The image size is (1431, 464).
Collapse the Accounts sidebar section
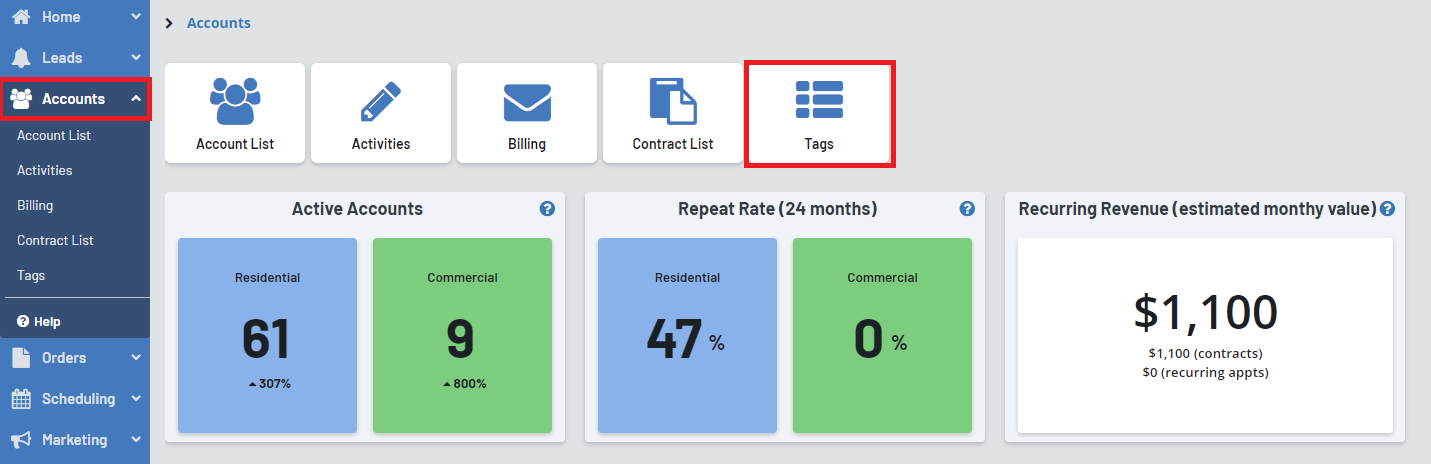(75, 99)
